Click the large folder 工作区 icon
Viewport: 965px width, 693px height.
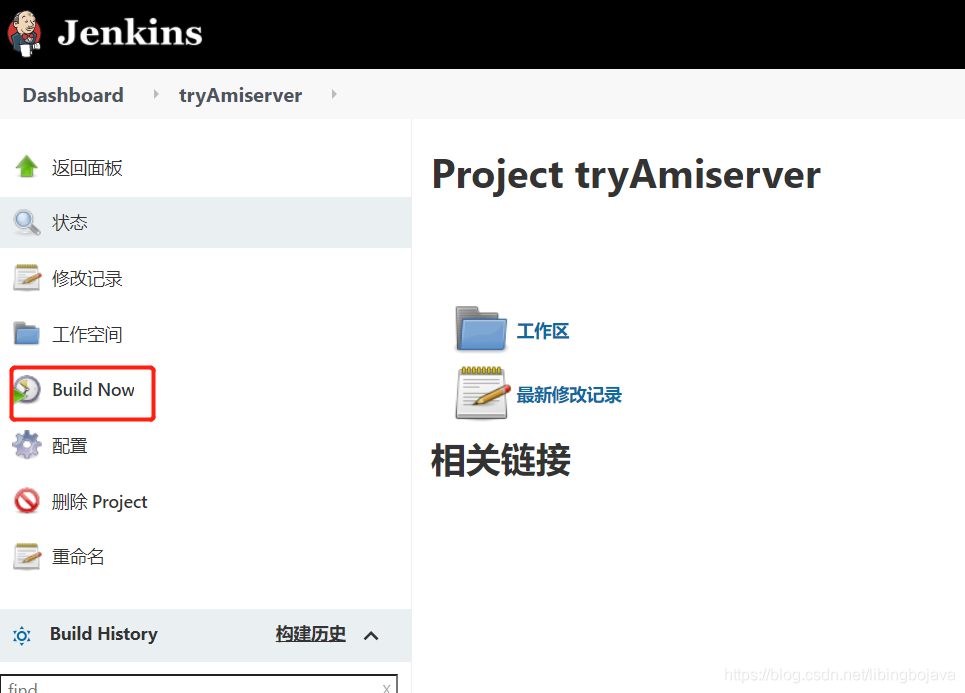(481, 329)
